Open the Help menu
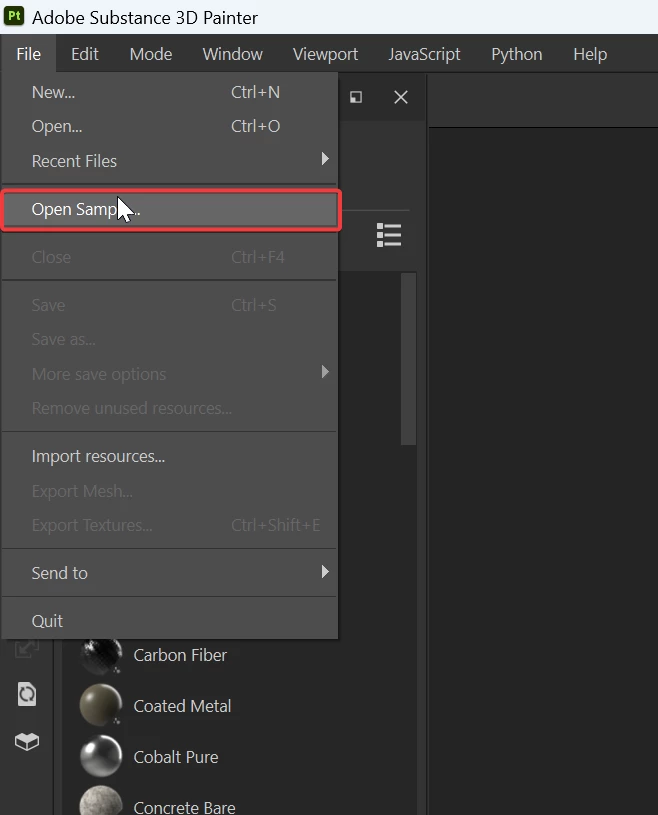Screen dimensions: 658x815 590,54
